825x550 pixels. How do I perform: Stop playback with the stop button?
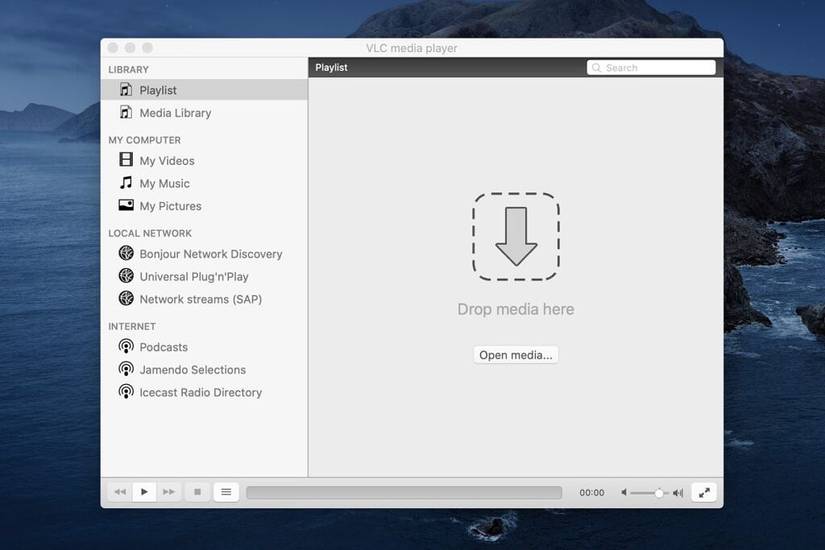(197, 492)
